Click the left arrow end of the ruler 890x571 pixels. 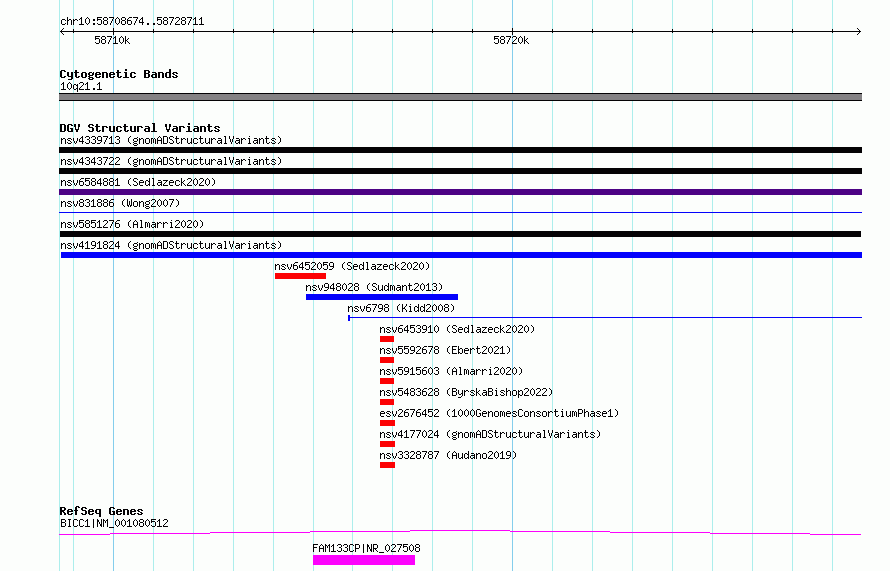pos(63,31)
